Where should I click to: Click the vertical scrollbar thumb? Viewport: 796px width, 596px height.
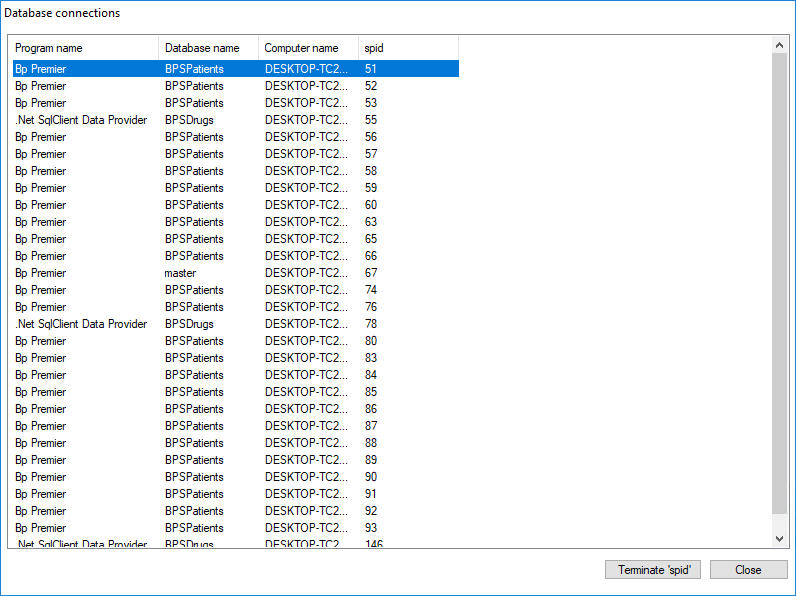coord(780,283)
